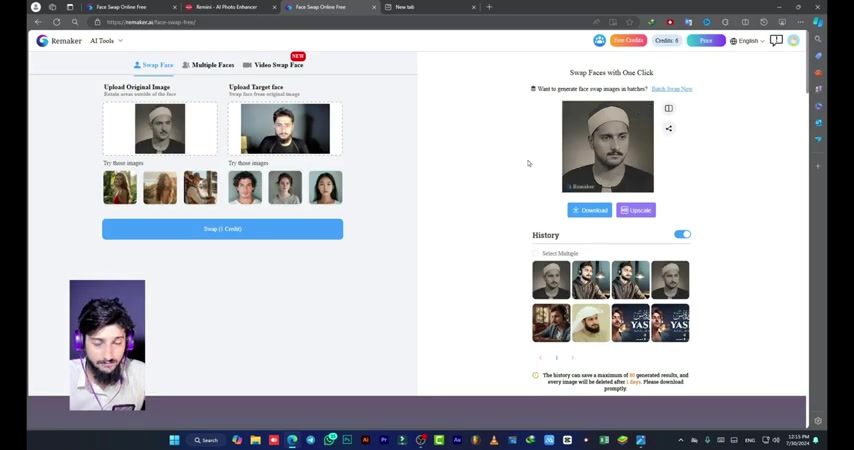Expand the AI Tools dropdown
854x450 pixels.
(106, 41)
